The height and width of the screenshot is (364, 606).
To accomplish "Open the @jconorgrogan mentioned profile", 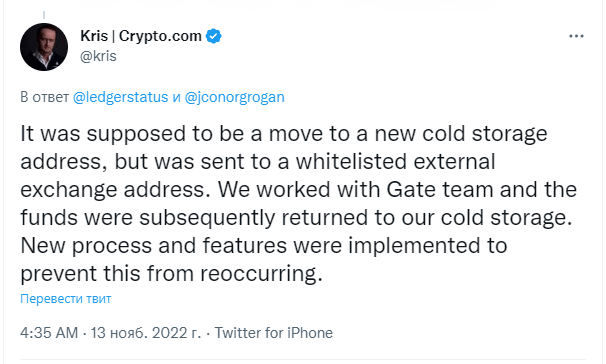I will pyautogui.click(x=235, y=97).
